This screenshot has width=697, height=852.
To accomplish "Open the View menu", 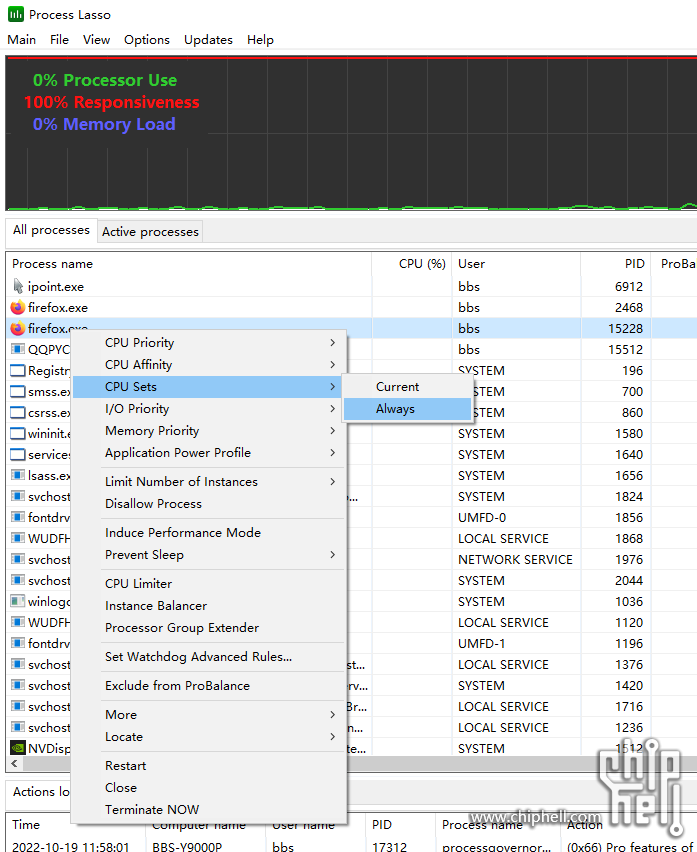I will (x=96, y=40).
